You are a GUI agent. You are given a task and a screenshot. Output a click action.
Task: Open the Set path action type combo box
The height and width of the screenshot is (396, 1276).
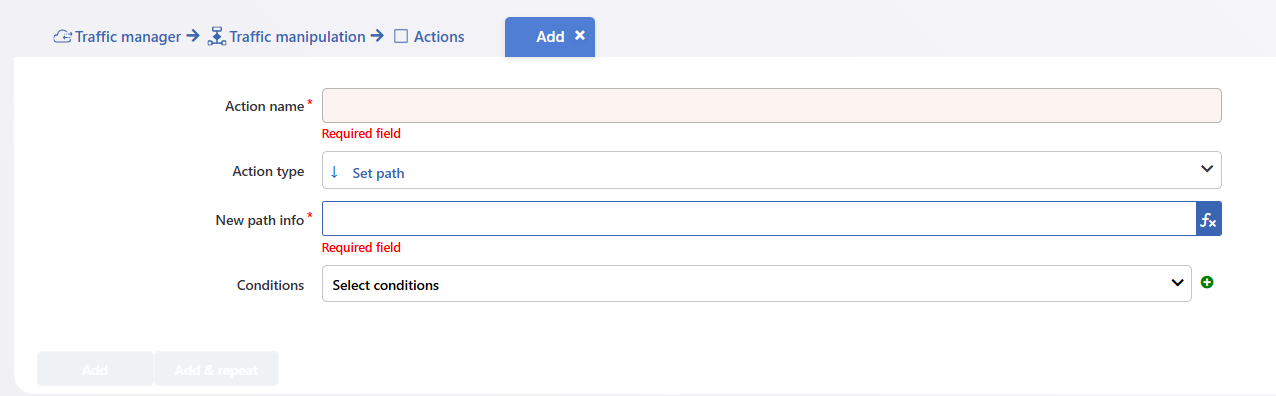coord(771,170)
